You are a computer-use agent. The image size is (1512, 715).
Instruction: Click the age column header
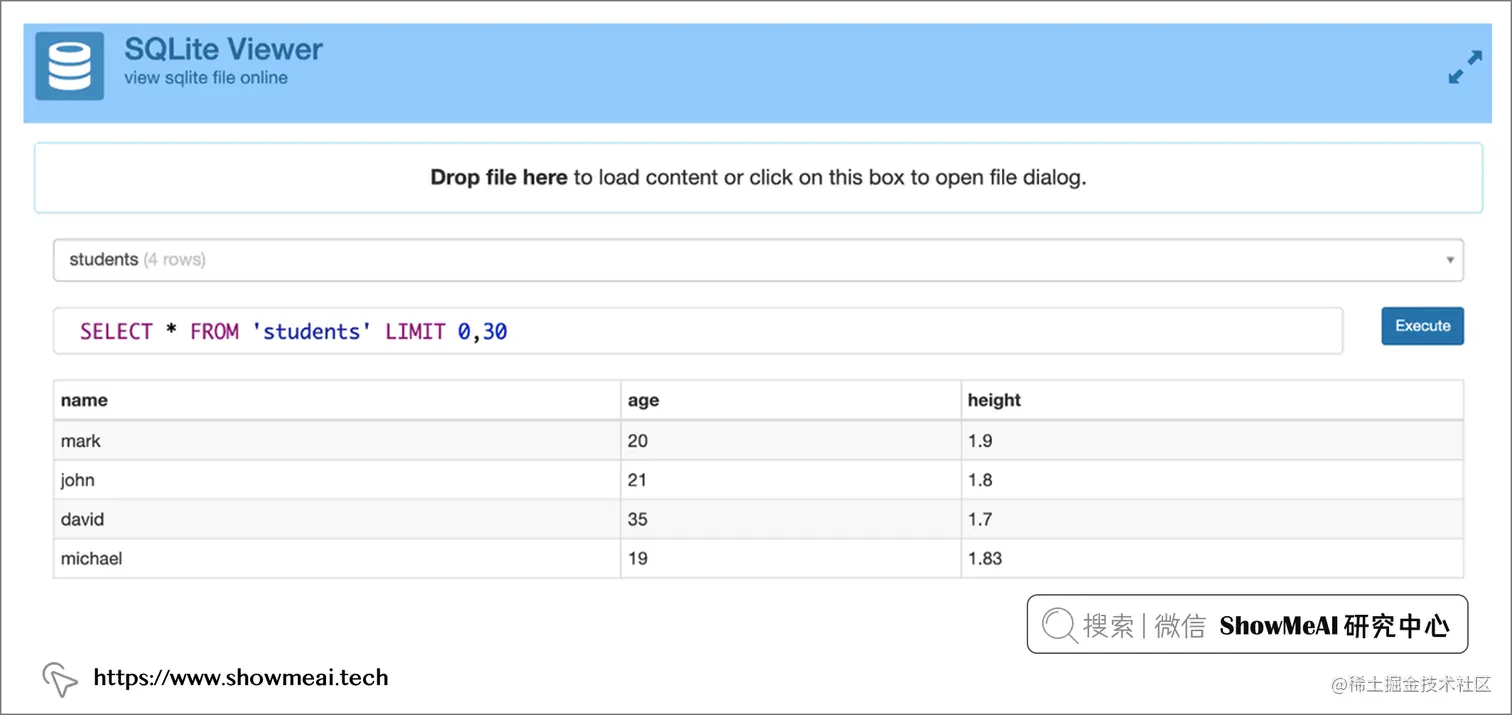click(791, 400)
